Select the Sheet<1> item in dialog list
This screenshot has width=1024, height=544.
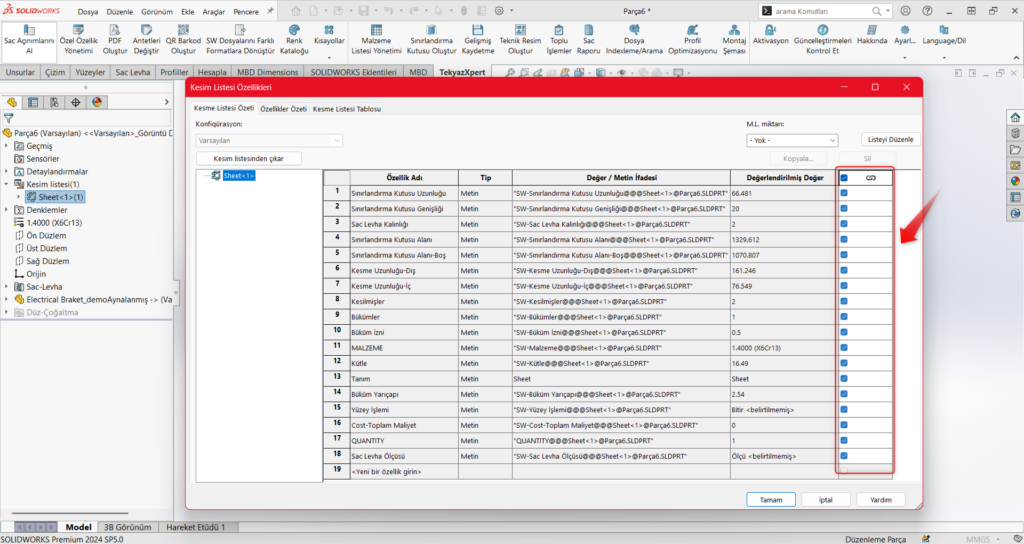tap(239, 176)
